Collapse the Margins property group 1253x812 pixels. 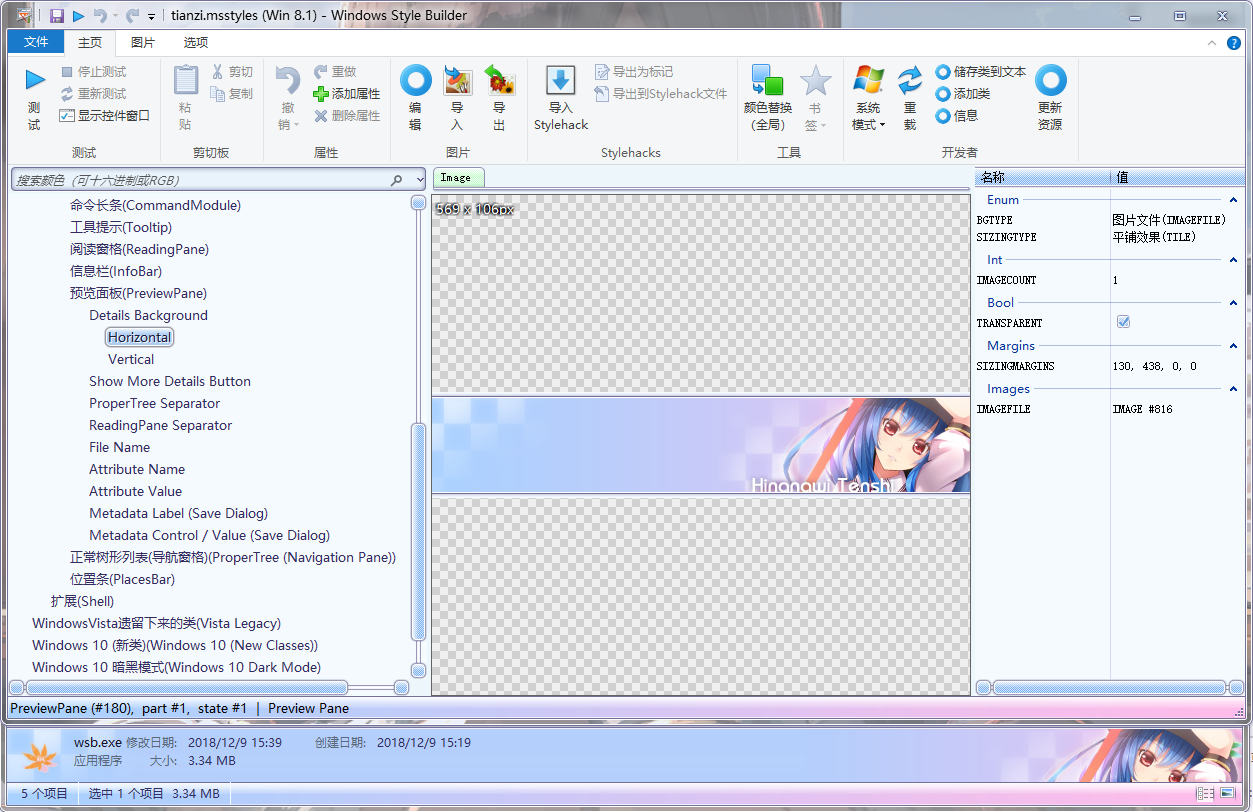[1233, 346]
